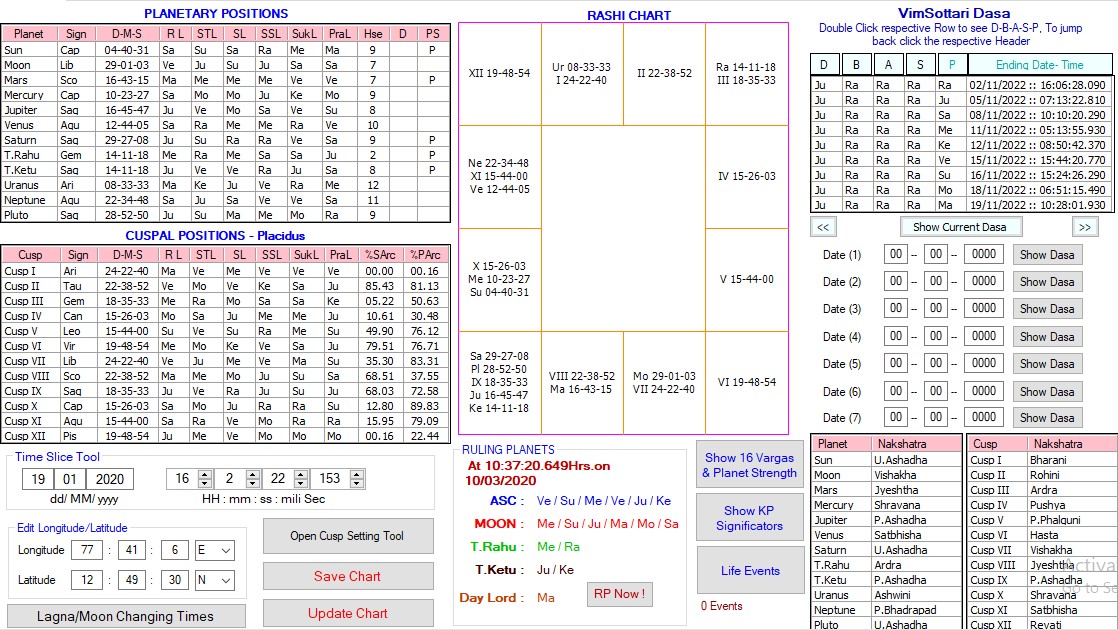Click RP Now! button
Screen dimensions: 1118x630
click(619, 594)
